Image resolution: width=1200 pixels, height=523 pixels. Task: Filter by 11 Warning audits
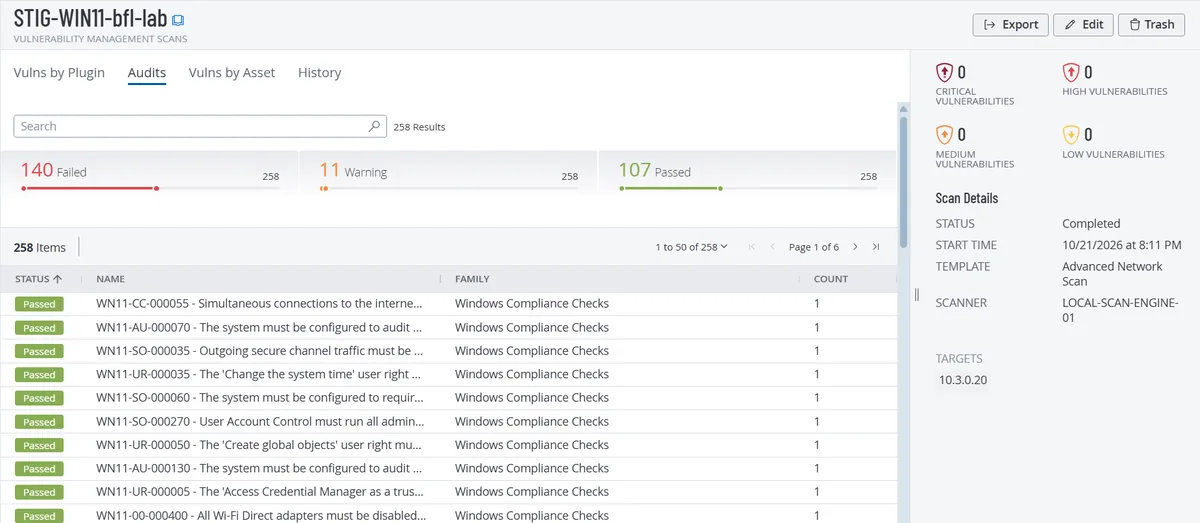click(448, 174)
